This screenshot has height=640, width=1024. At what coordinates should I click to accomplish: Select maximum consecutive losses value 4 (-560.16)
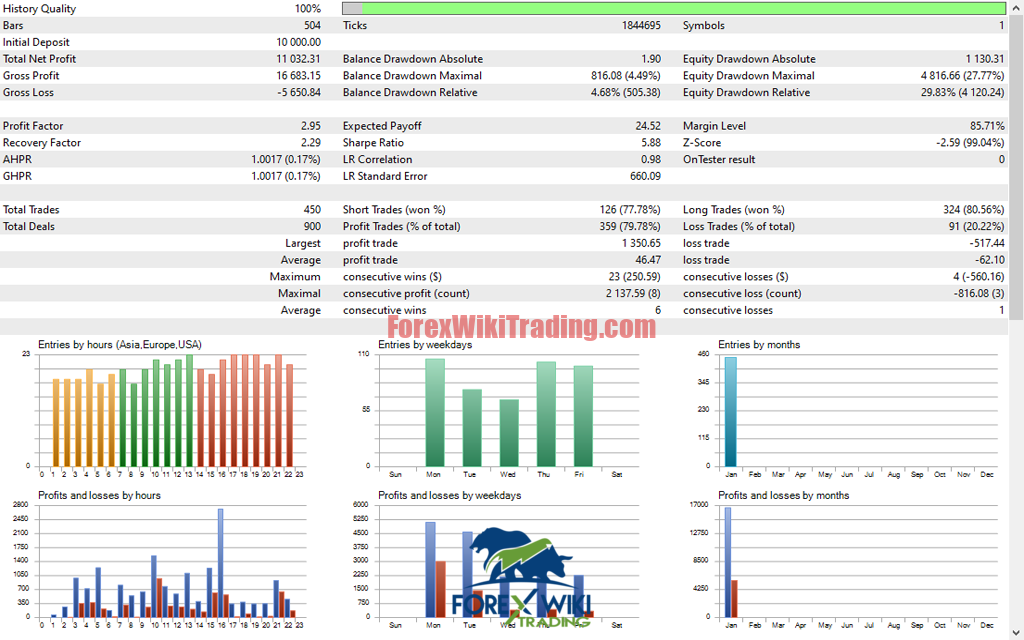[x=978, y=277]
